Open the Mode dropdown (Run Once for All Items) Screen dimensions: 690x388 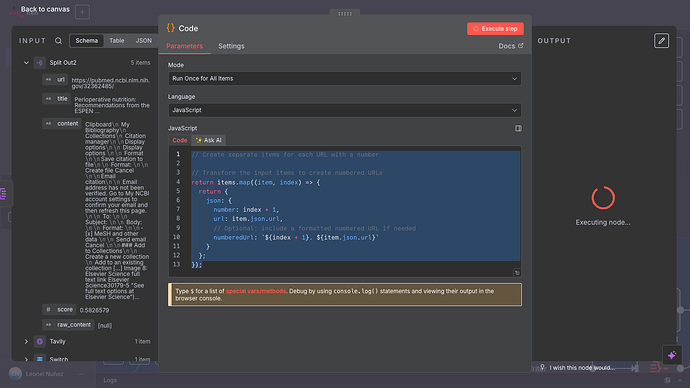click(345, 79)
